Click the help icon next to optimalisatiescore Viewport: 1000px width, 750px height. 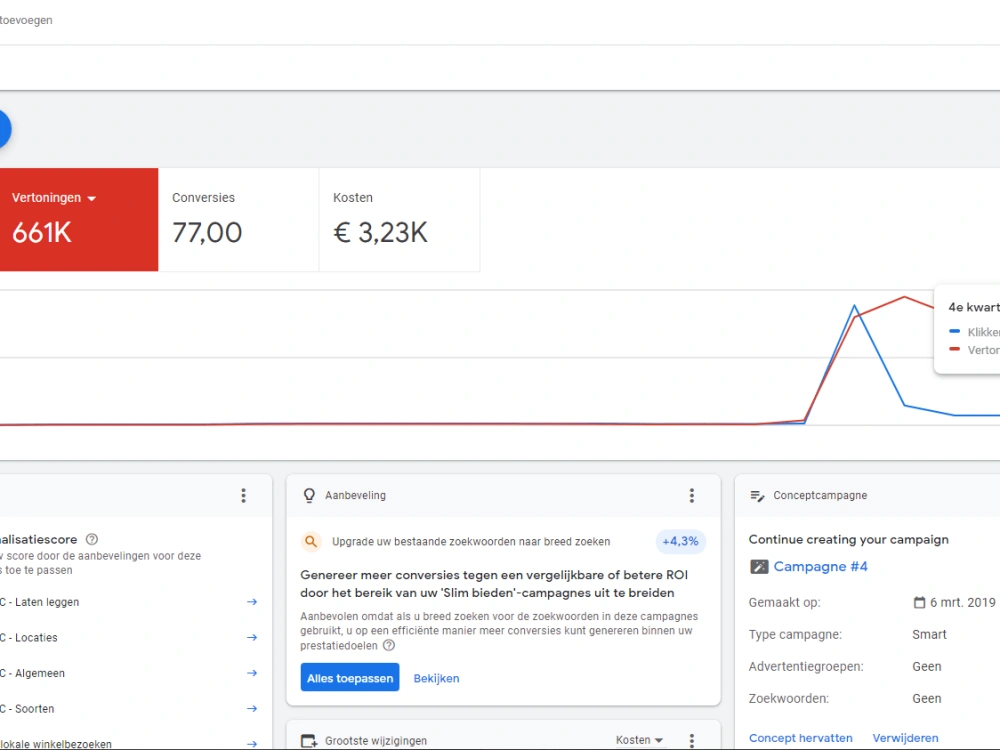point(92,540)
